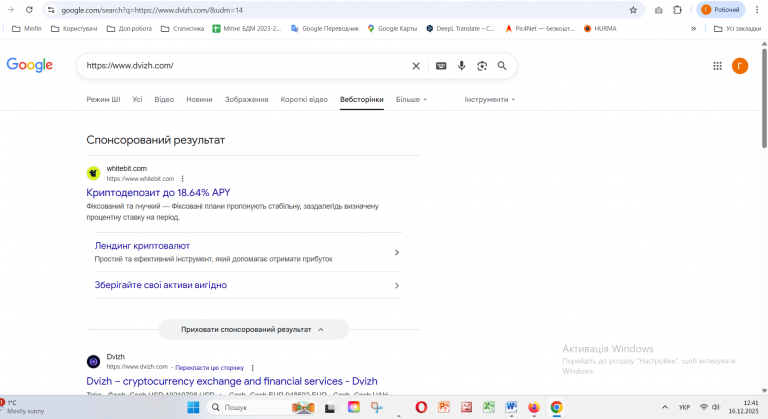The image size is (768, 419).
Task: Open the Користувачі bookmark folder
Action: (x=74, y=28)
